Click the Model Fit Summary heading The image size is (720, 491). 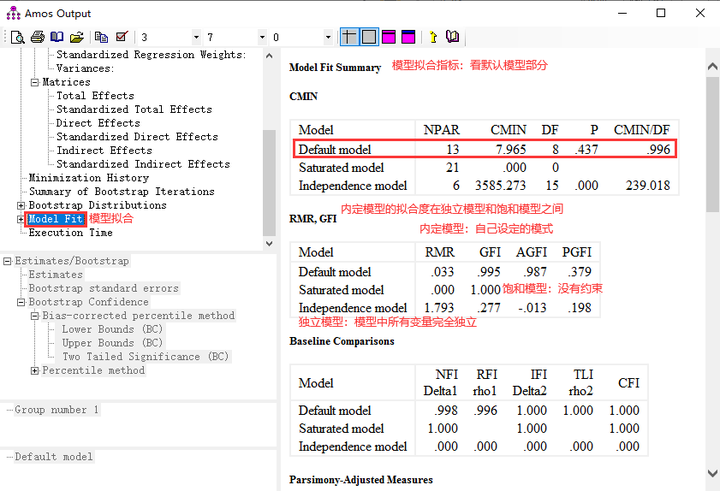[x=335, y=68]
